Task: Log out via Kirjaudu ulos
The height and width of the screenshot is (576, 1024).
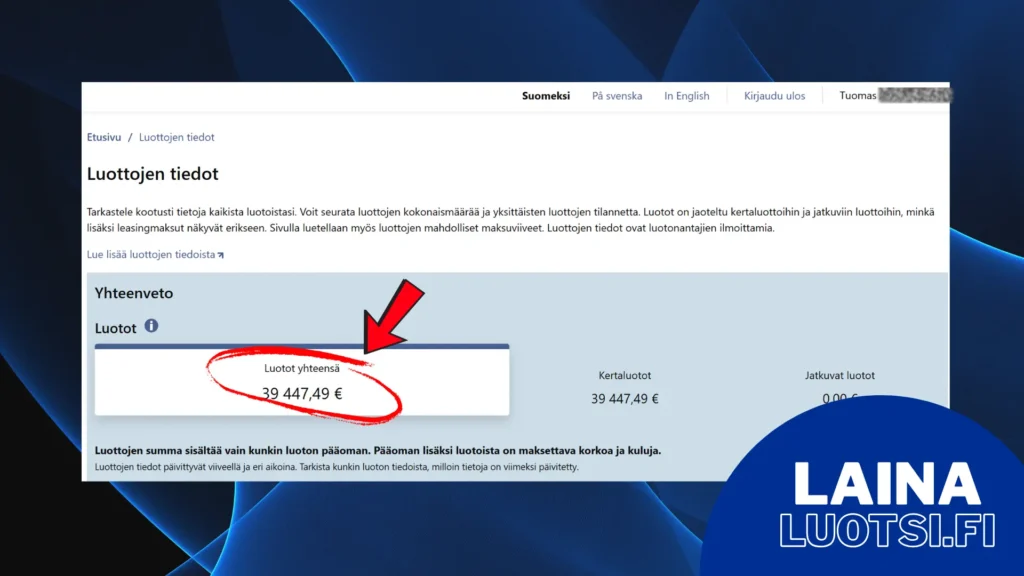Action: [774, 96]
